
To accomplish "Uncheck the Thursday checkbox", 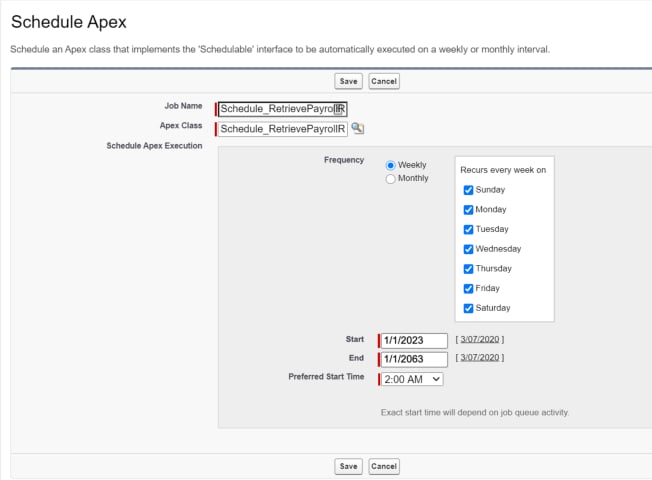I will point(468,269).
